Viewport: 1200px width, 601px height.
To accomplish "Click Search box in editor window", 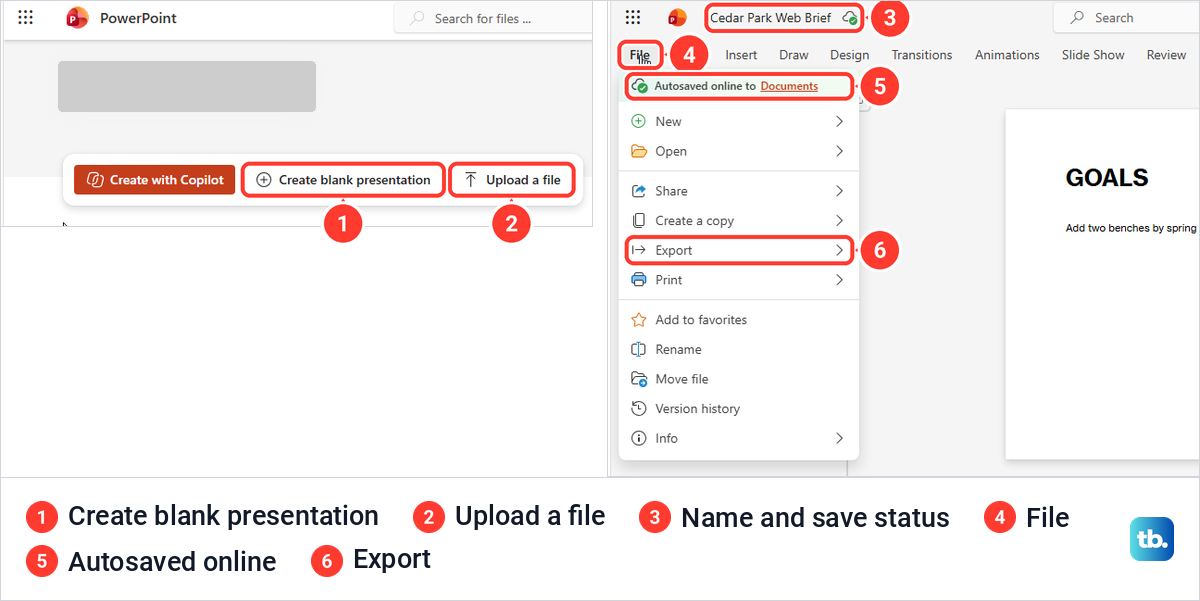I will pos(1126,18).
